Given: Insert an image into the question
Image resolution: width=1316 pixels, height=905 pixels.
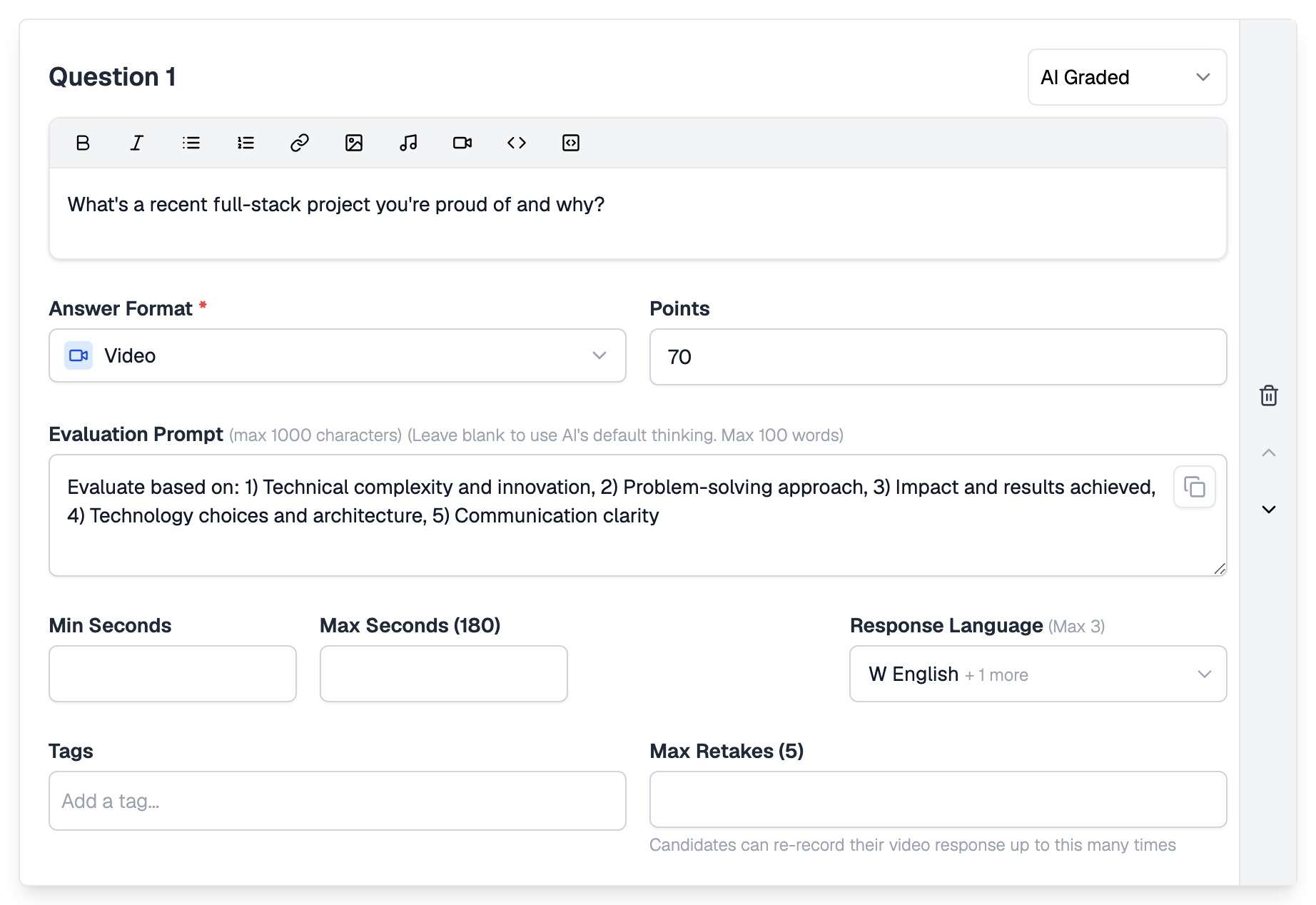Looking at the screenshot, I should 354,143.
